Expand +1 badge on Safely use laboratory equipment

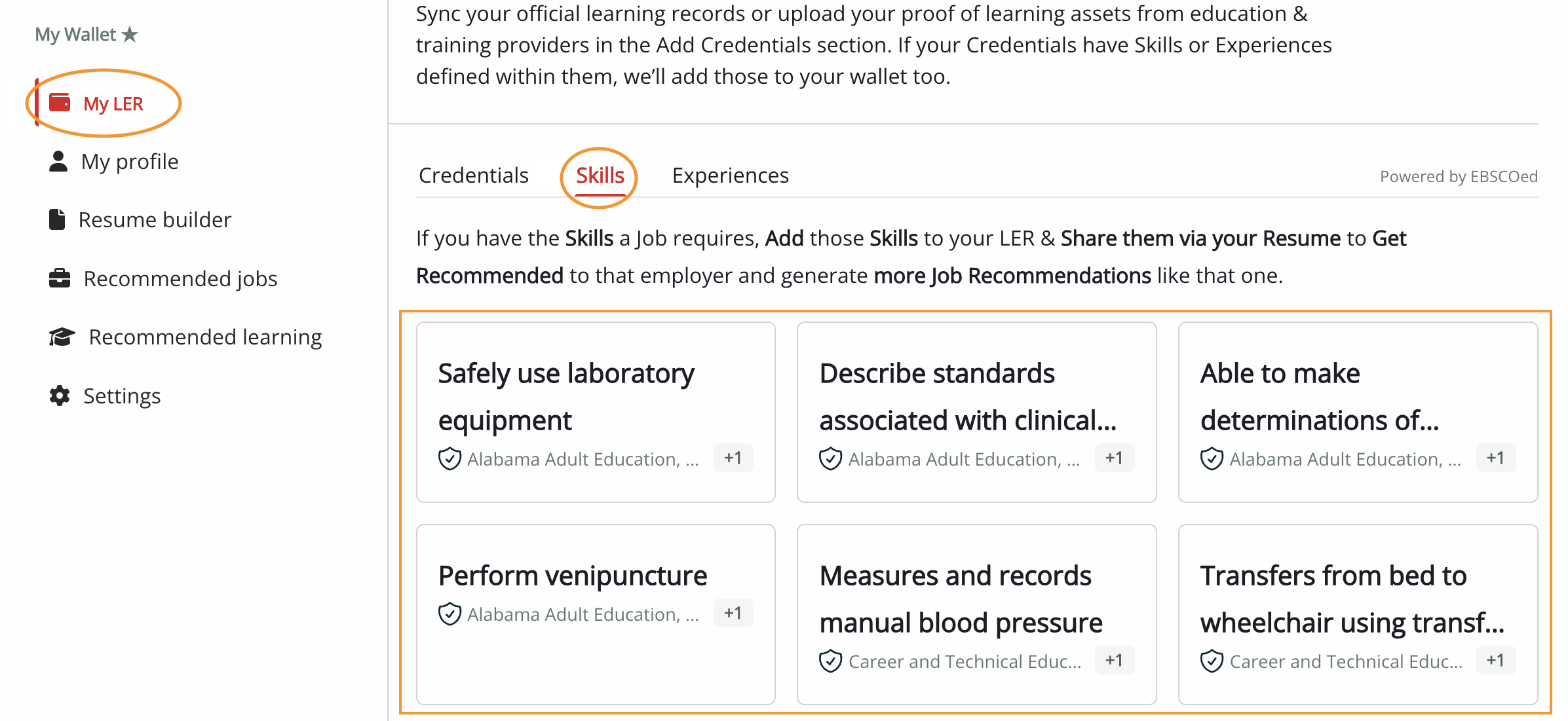click(x=733, y=458)
